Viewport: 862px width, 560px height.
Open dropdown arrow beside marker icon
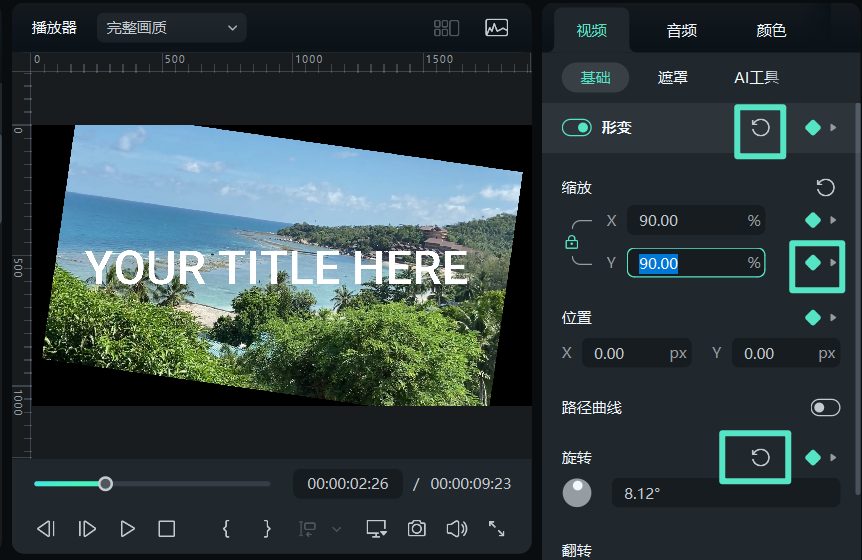click(x=337, y=529)
